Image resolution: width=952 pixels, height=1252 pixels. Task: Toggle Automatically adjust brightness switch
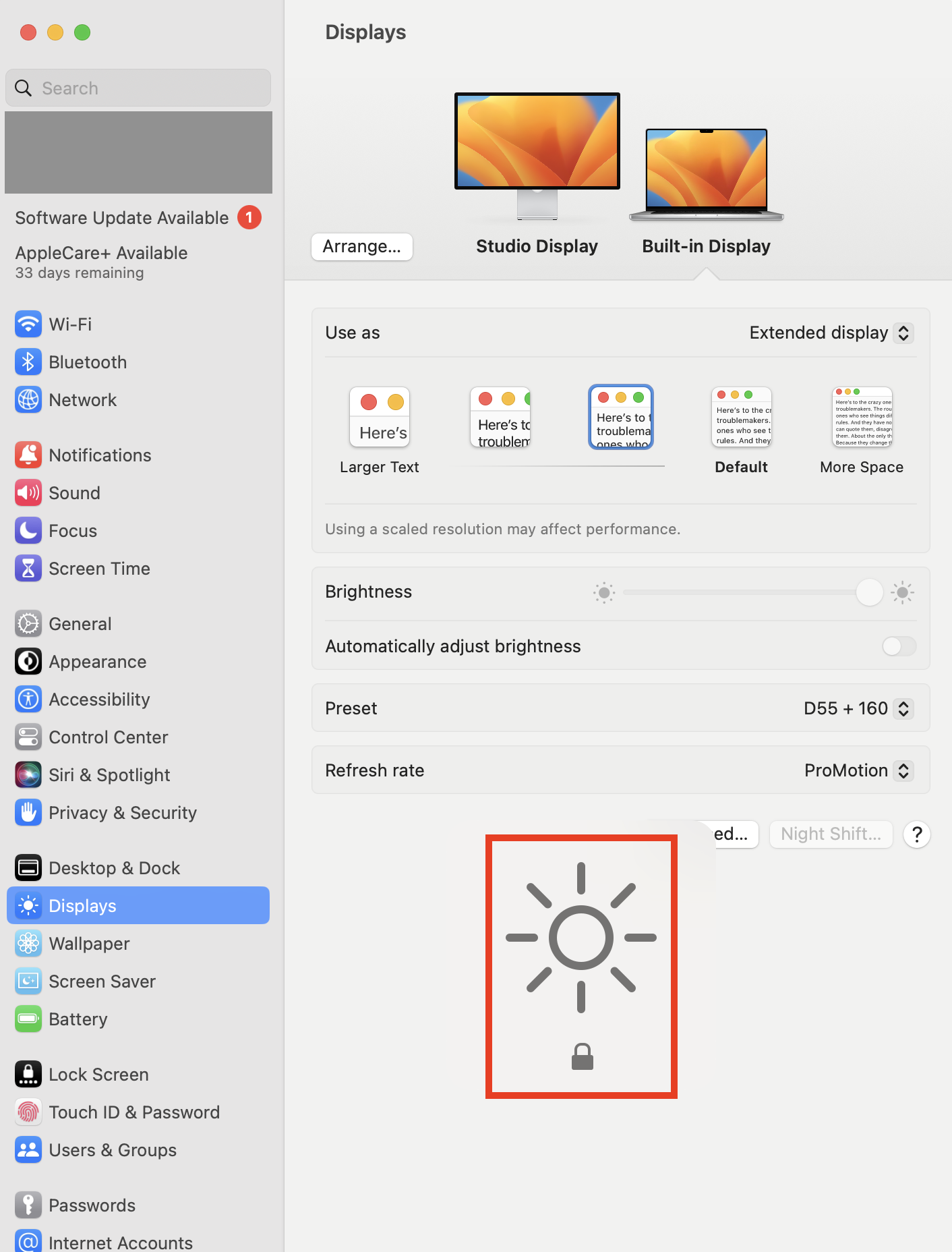click(899, 646)
